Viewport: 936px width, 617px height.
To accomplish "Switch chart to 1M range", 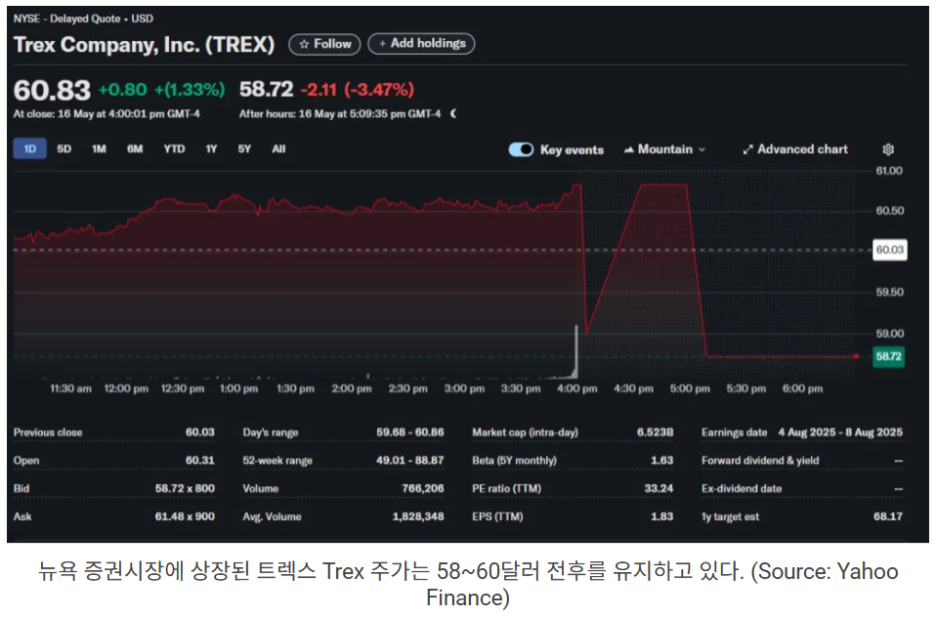I will (x=99, y=149).
